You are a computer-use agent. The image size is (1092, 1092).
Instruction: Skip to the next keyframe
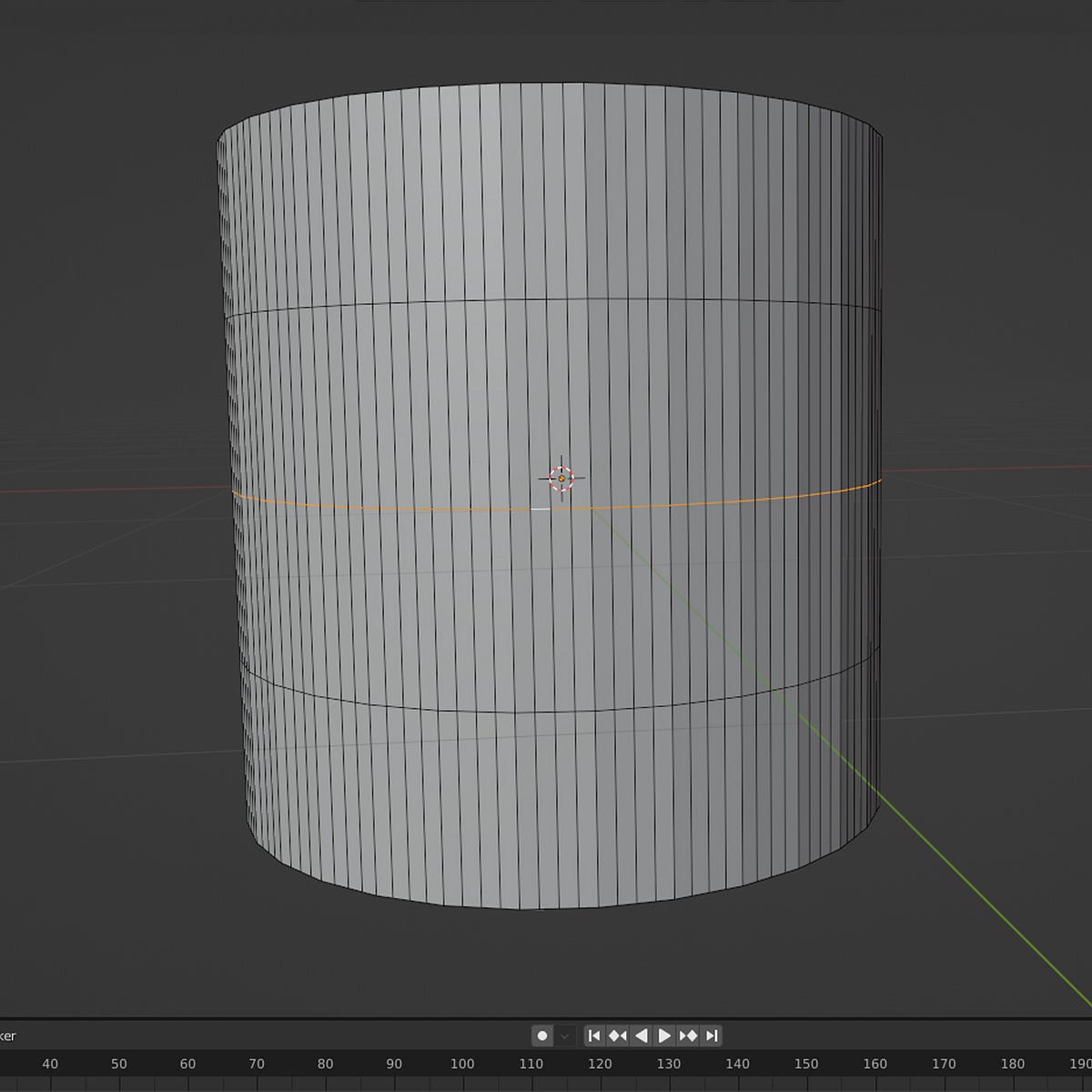click(690, 1036)
